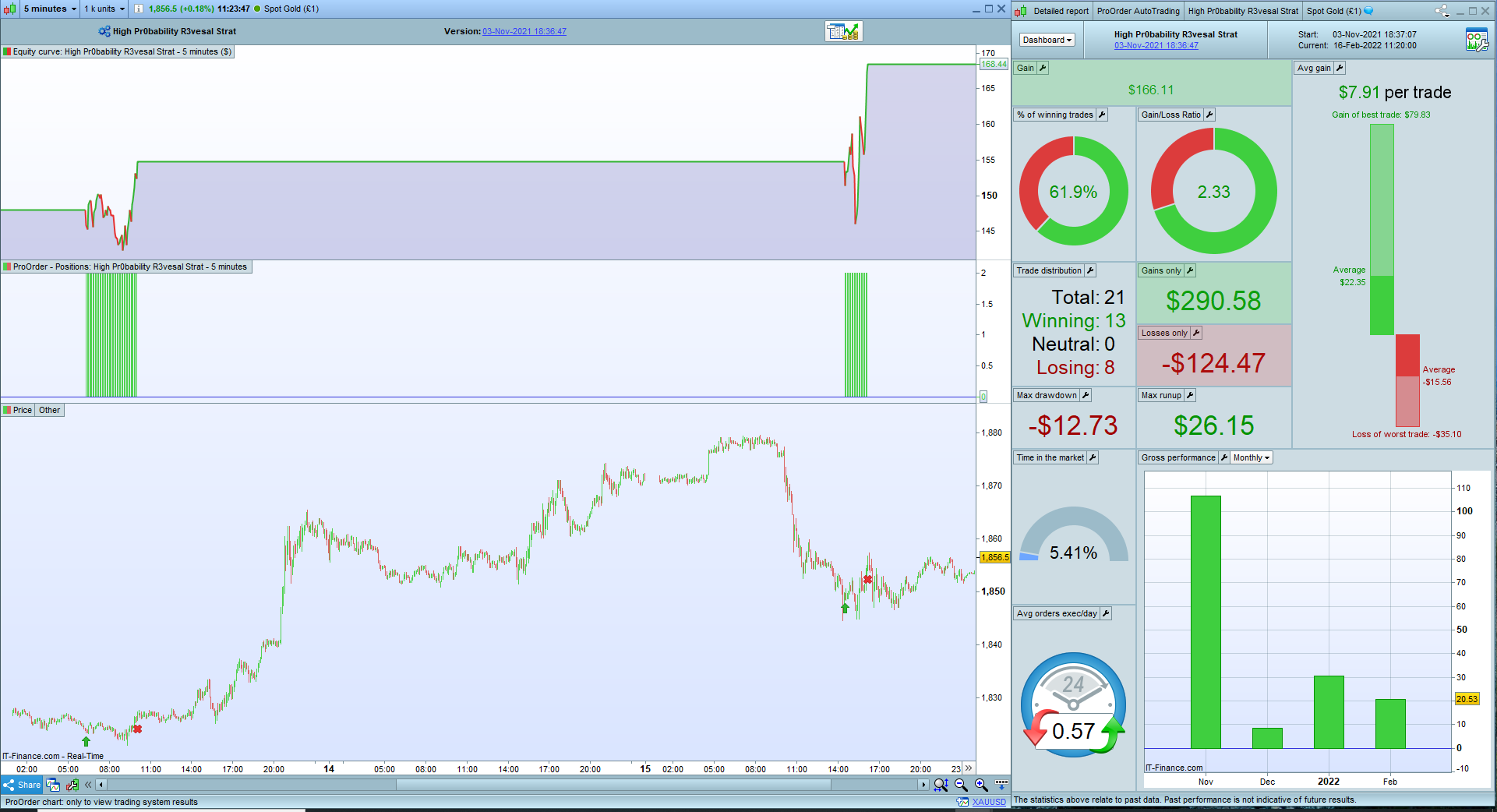Click the Share icon on chart toolbar
Screen dimensions: 1497x812
click(x=21, y=785)
